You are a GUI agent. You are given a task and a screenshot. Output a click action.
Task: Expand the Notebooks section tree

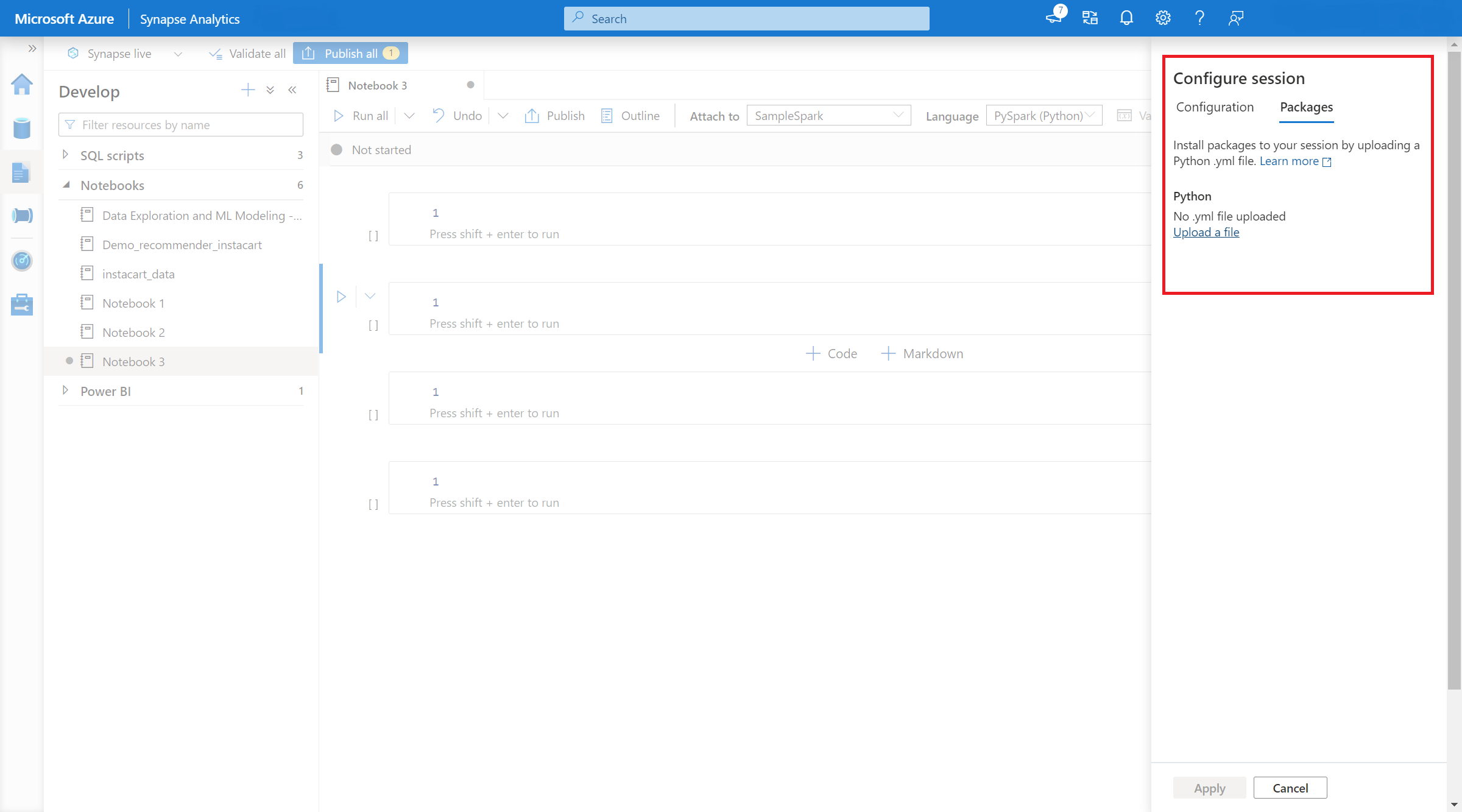coord(65,185)
